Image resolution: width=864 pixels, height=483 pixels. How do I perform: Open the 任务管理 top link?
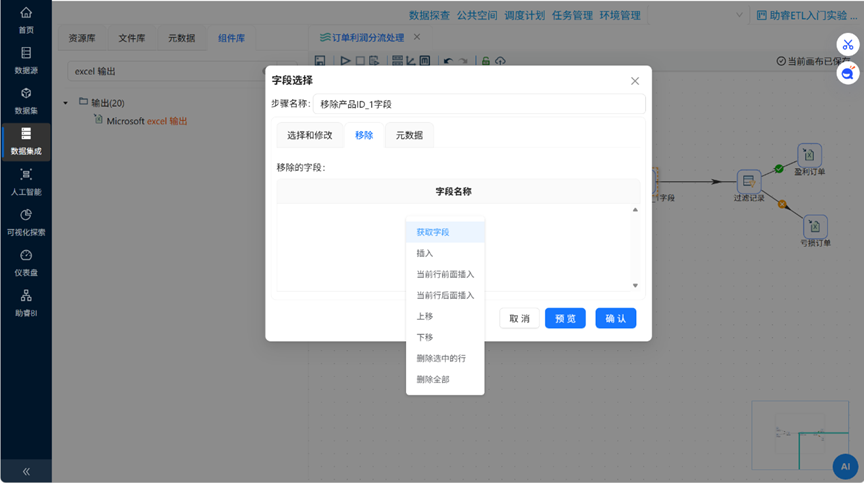coord(572,15)
